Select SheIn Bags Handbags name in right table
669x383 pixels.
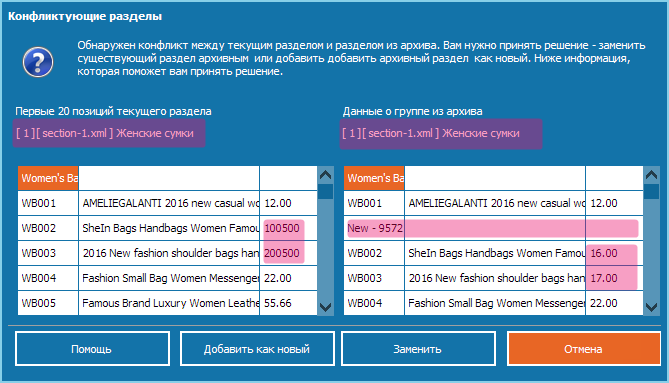(x=495, y=253)
